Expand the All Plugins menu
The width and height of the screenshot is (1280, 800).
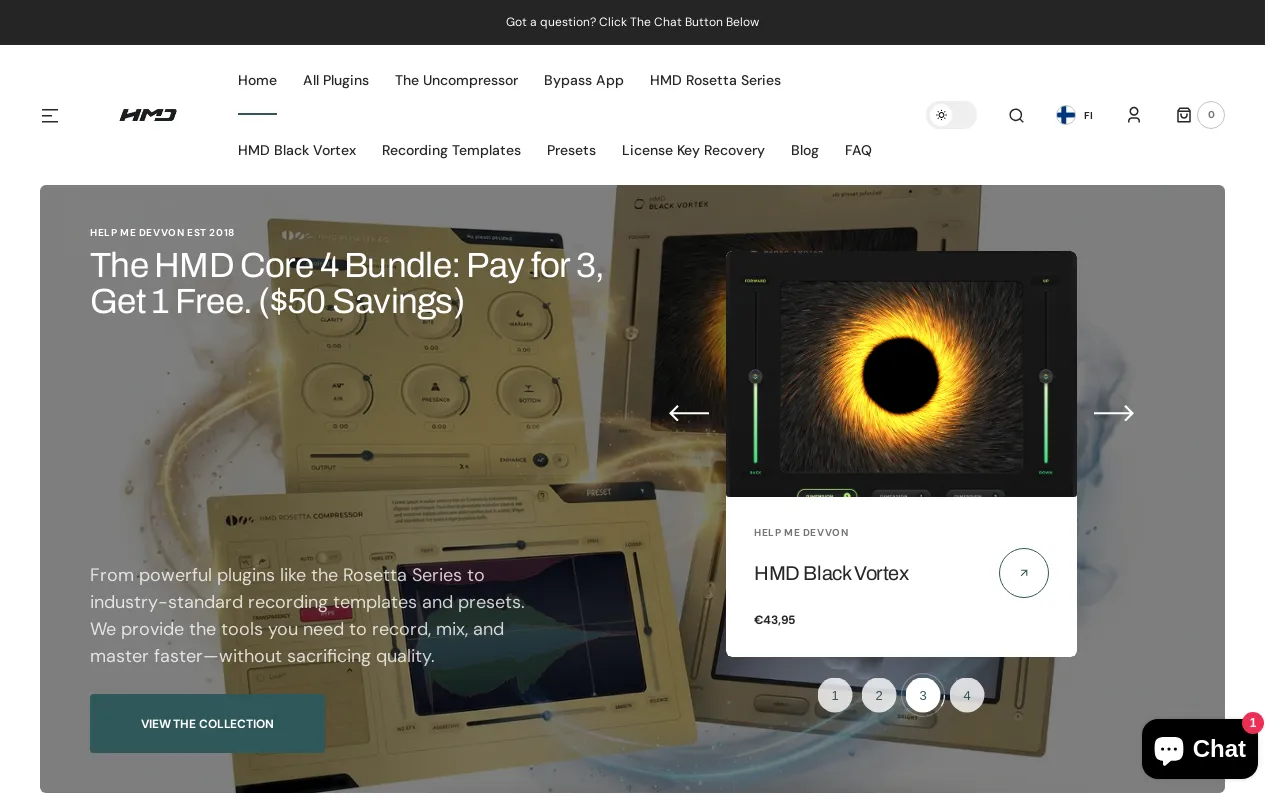click(x=336, y=80)
